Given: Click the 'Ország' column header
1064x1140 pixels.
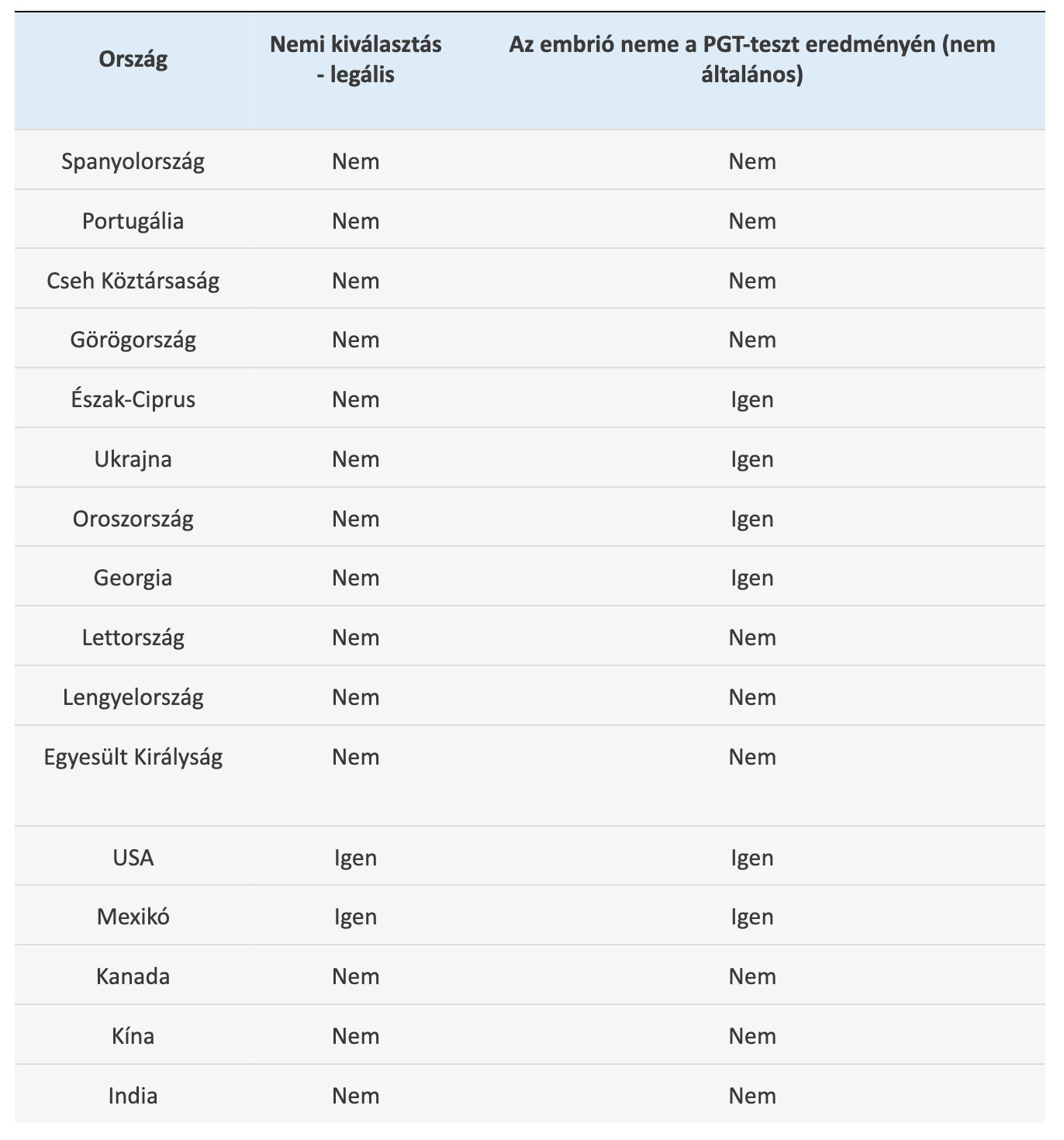Looking at the screenshot, I should [x=133, y=60].
